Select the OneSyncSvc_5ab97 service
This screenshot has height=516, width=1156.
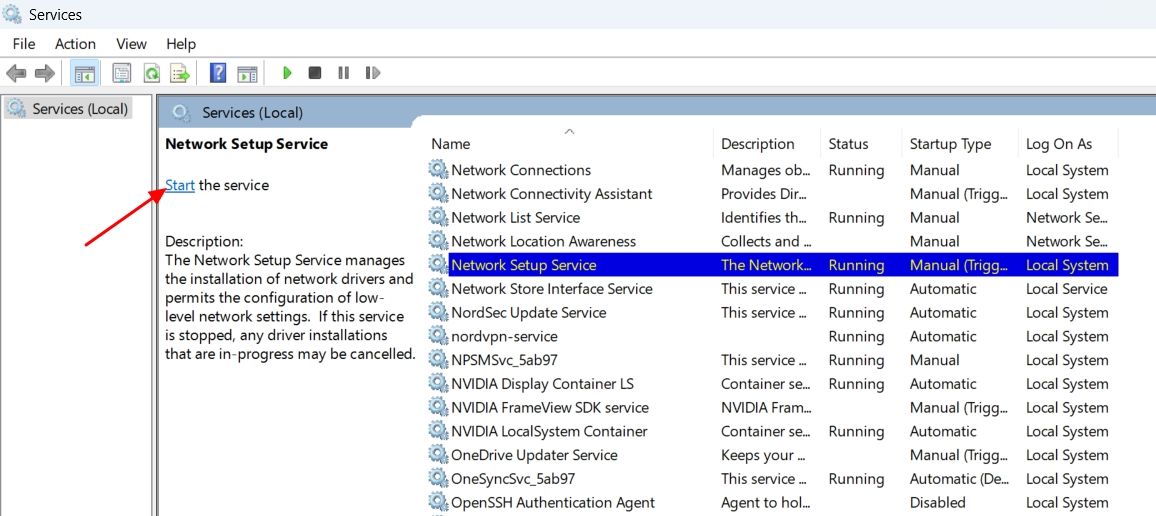[x=772, y=479]
